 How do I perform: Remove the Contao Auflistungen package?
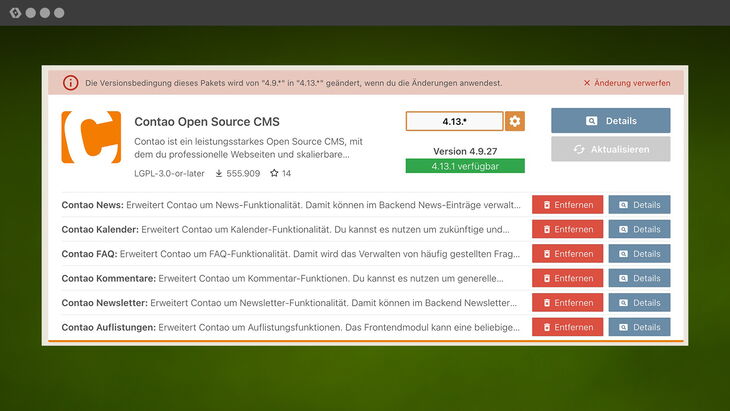(567, 327)
